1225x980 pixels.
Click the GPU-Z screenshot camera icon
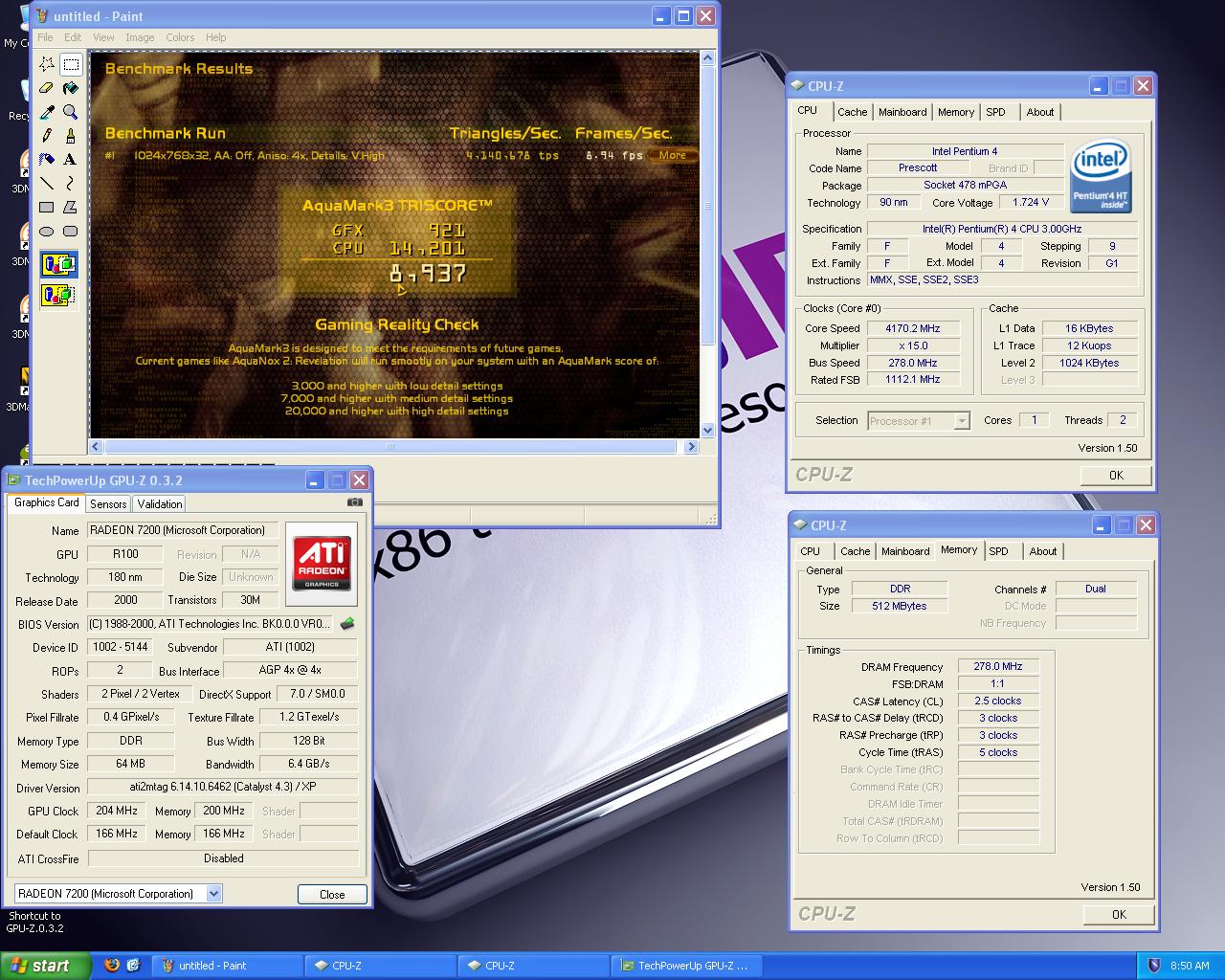tap(355, 502)
